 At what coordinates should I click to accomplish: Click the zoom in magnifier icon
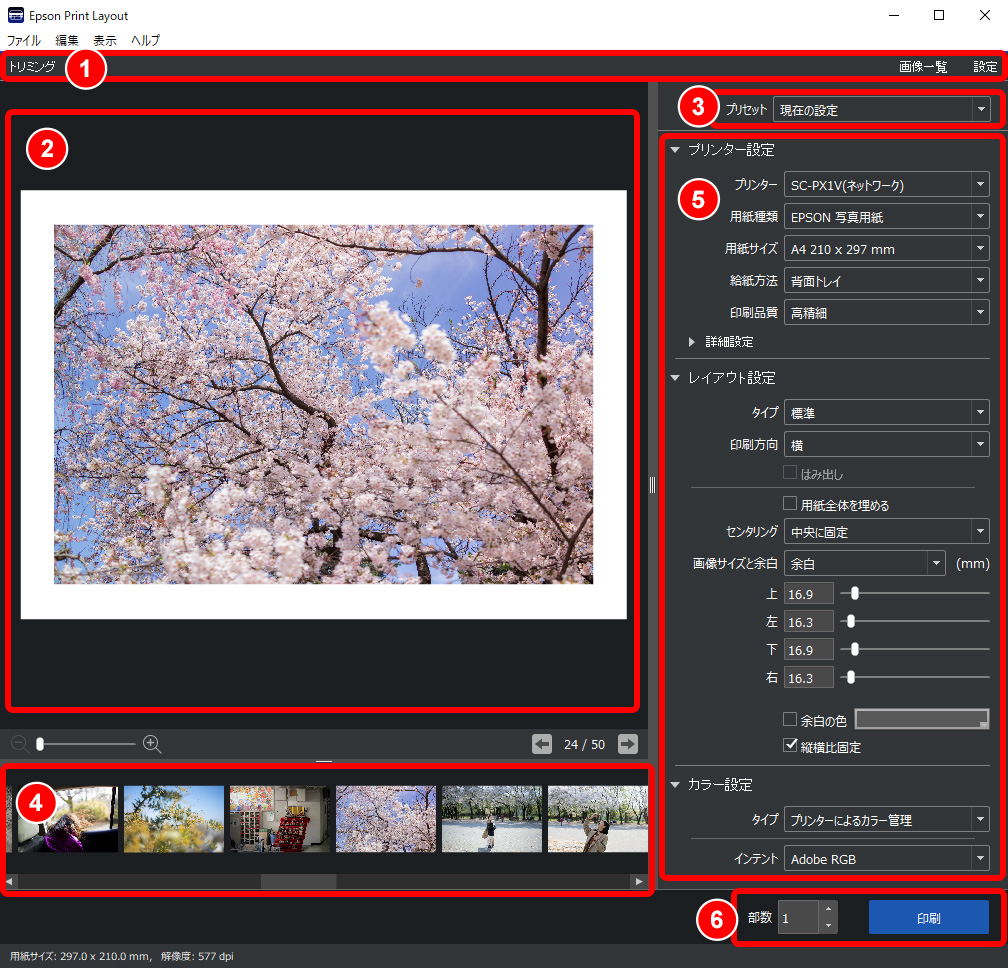coord(152,744)
